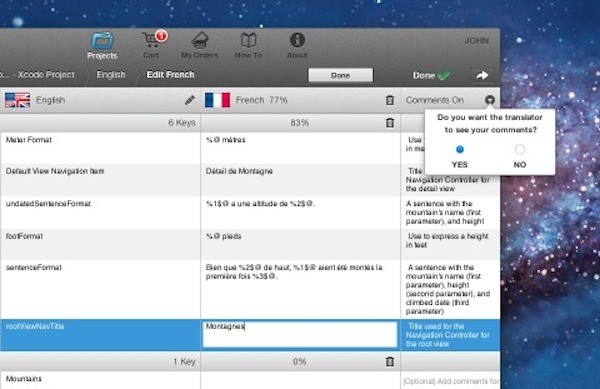Toggle the Comments On dropdown icon
The height and width of the screenshot is (389, 600).
(x=489, y=100)
